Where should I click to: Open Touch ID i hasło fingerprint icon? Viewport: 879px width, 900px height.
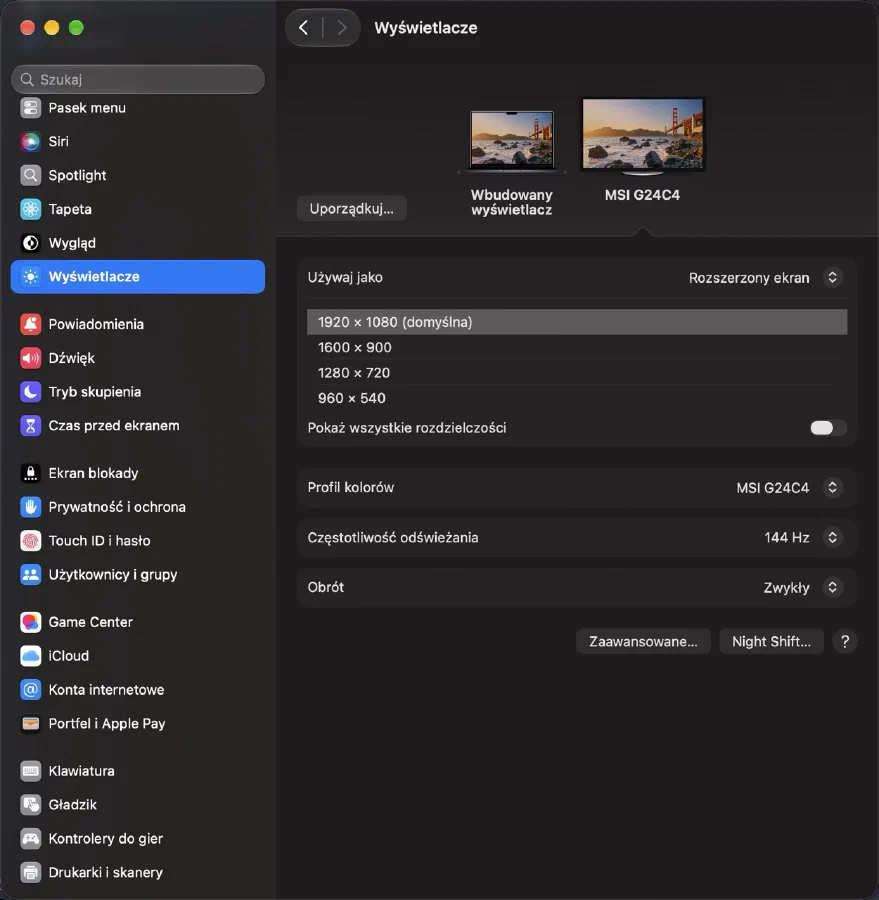pos(30,541)
